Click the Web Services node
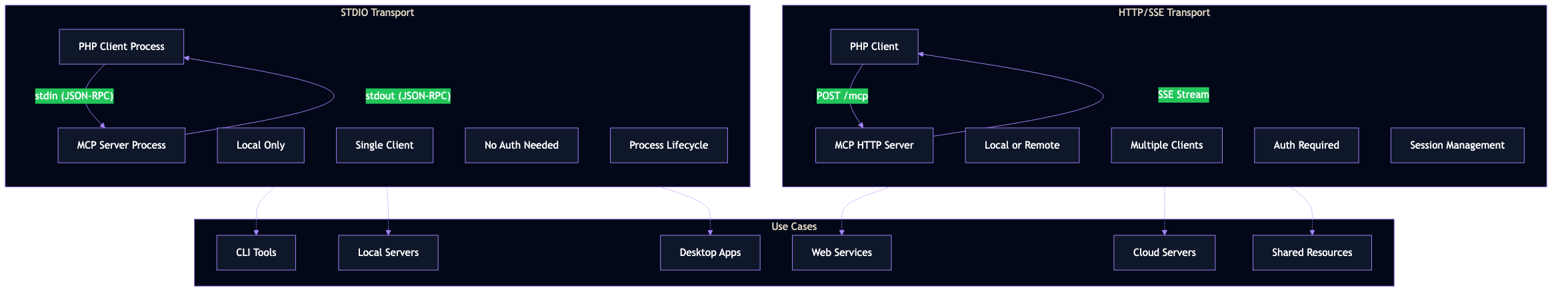The height and width of the screenshot is (296, 1568). [841, 253]
